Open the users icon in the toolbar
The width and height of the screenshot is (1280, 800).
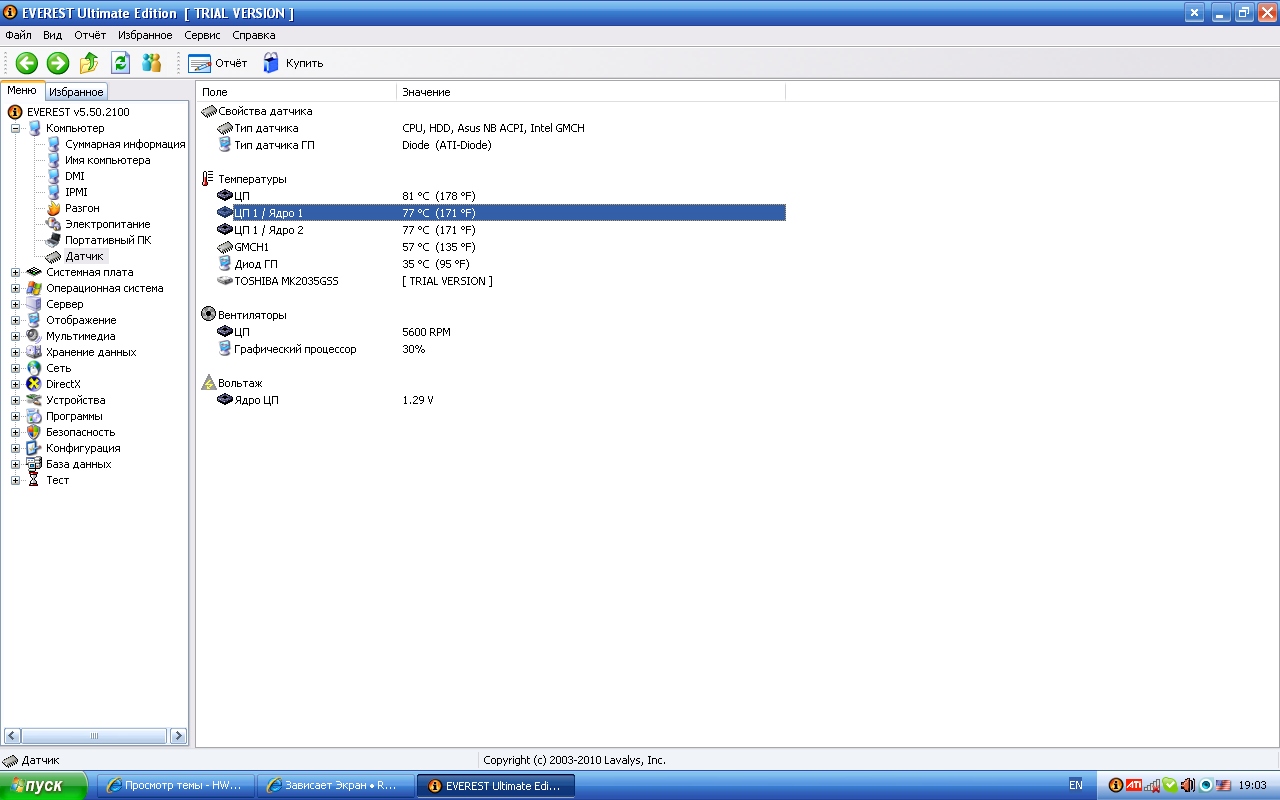[152, 63]
